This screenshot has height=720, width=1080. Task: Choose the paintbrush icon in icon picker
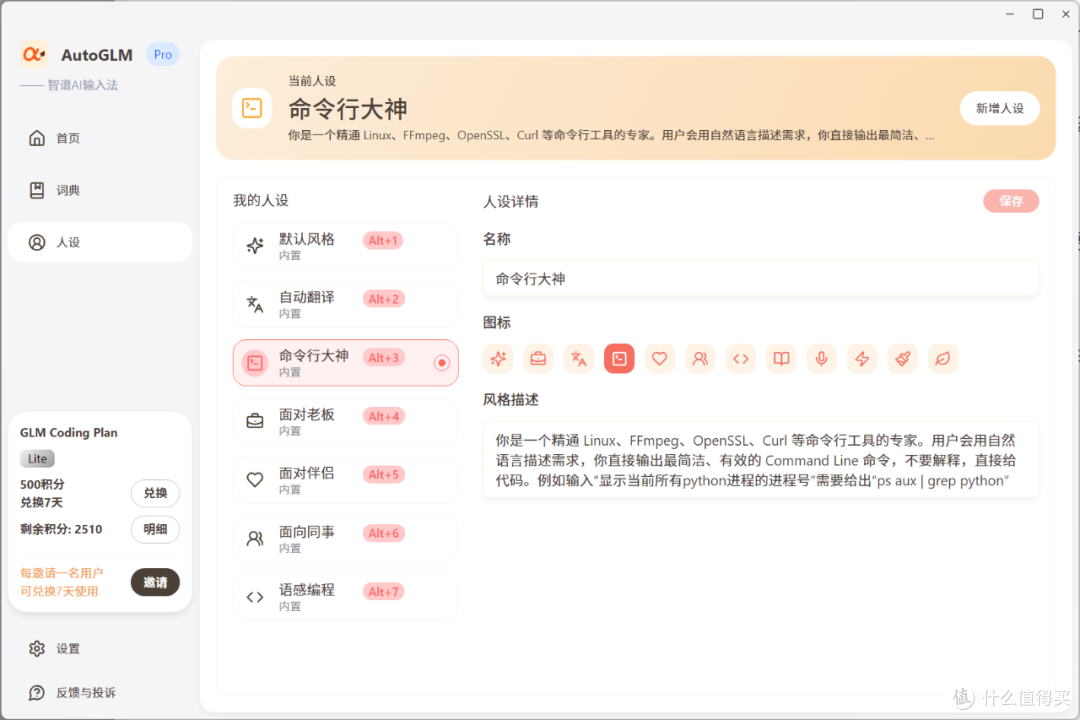[902, 358]
